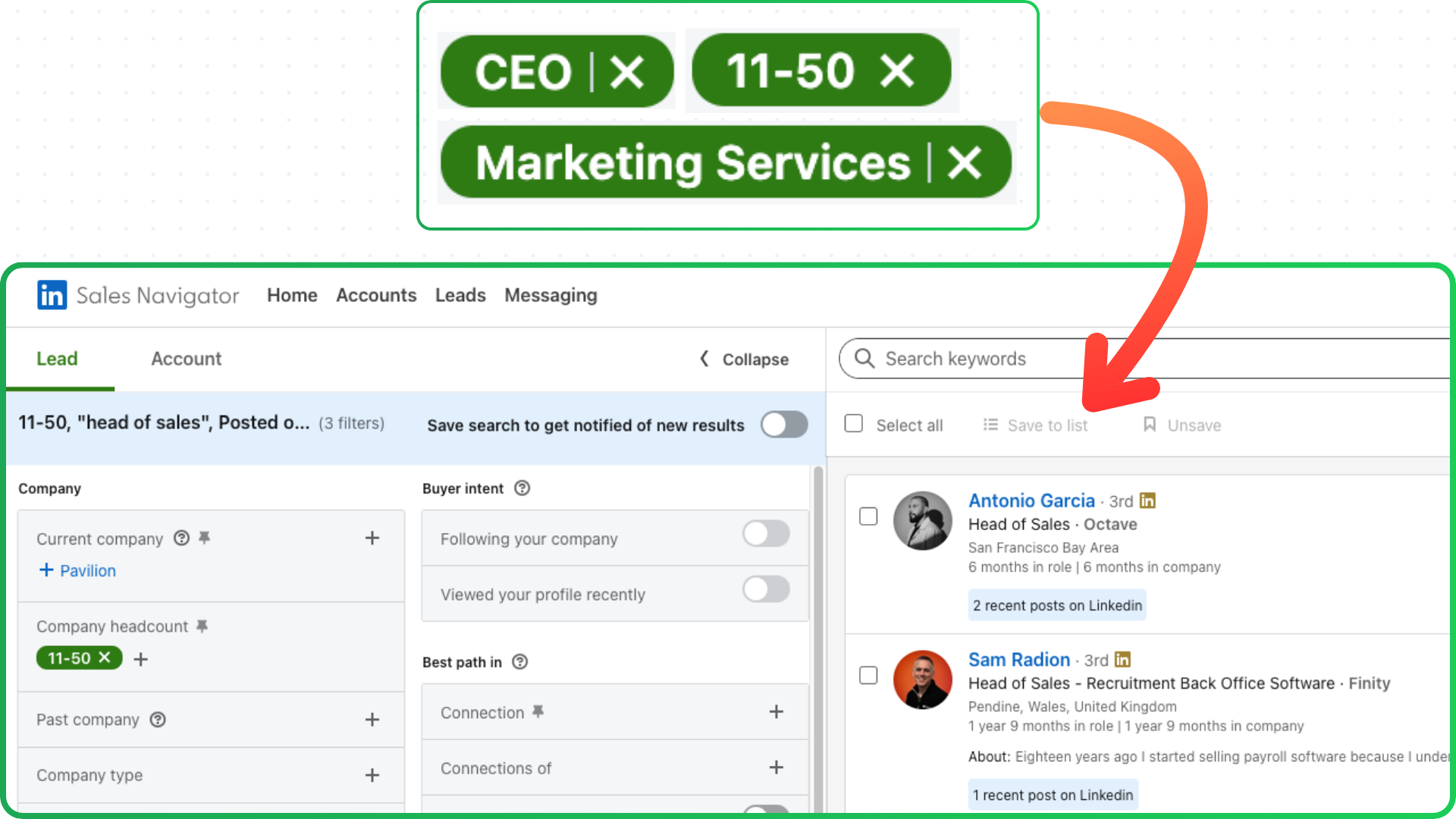The height and width of the screenshot is (819, 1456).
Task: View Antonio's 2 recent posts
Action: (x=1057, y=605)
